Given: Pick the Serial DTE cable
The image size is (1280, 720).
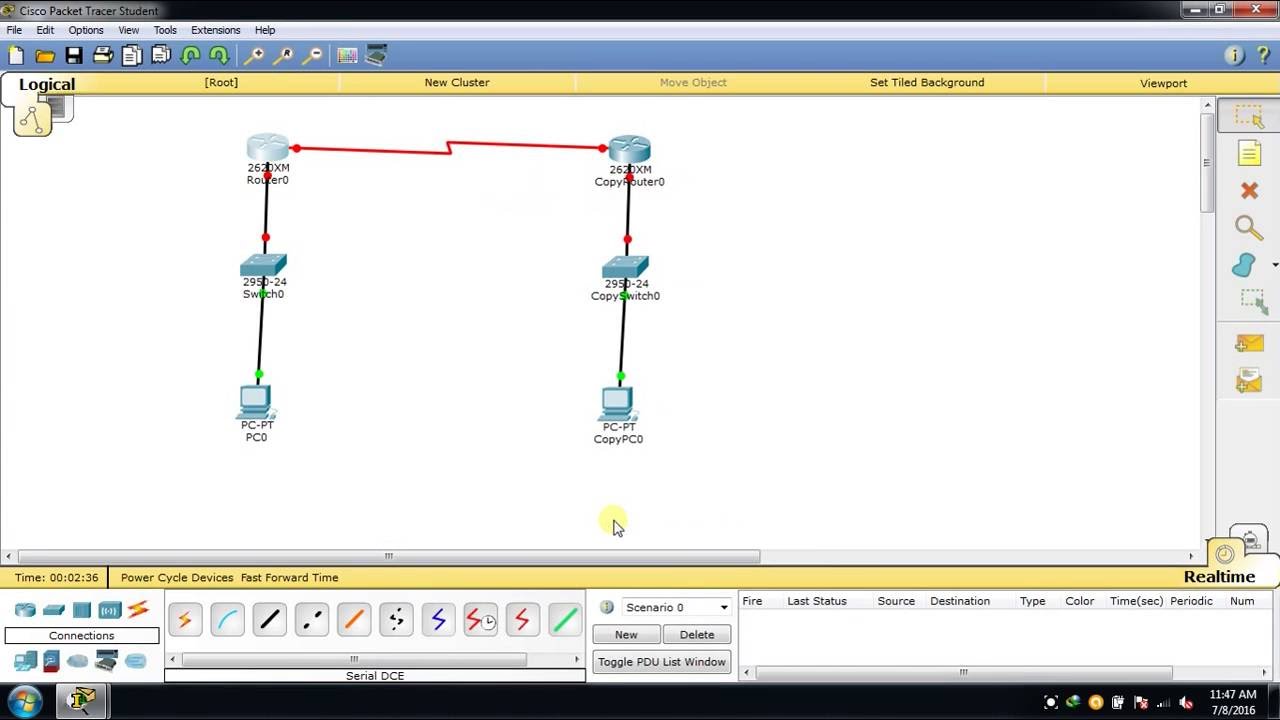Looking at the screenshot, I should click(522, 621).
